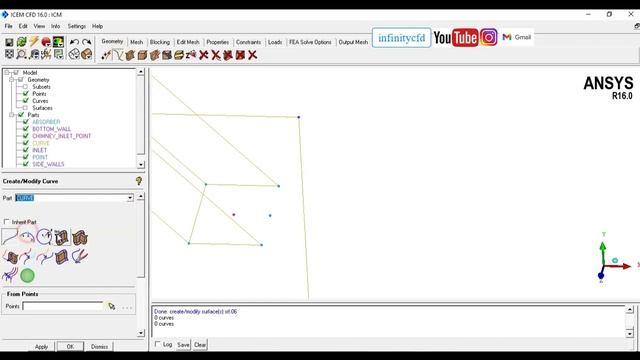
Task: Open the File menu
Action: [9, 26]
